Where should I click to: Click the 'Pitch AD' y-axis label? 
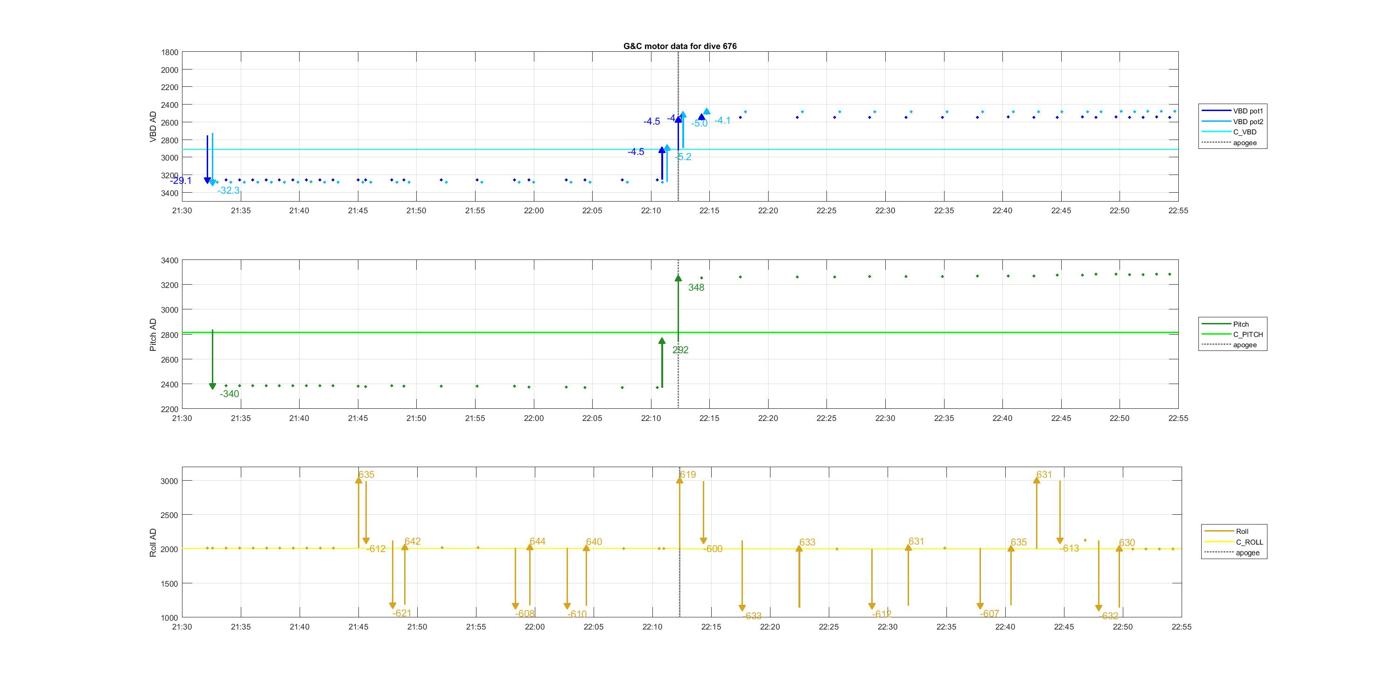(154, 335)
